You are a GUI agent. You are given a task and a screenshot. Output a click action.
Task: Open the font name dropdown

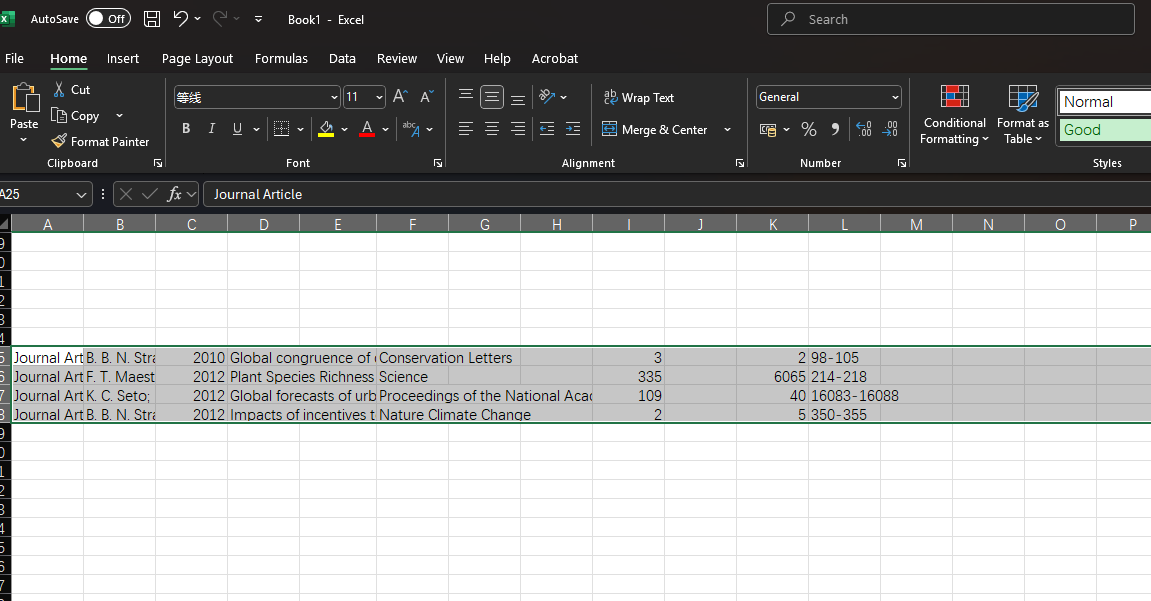point(334,97)
